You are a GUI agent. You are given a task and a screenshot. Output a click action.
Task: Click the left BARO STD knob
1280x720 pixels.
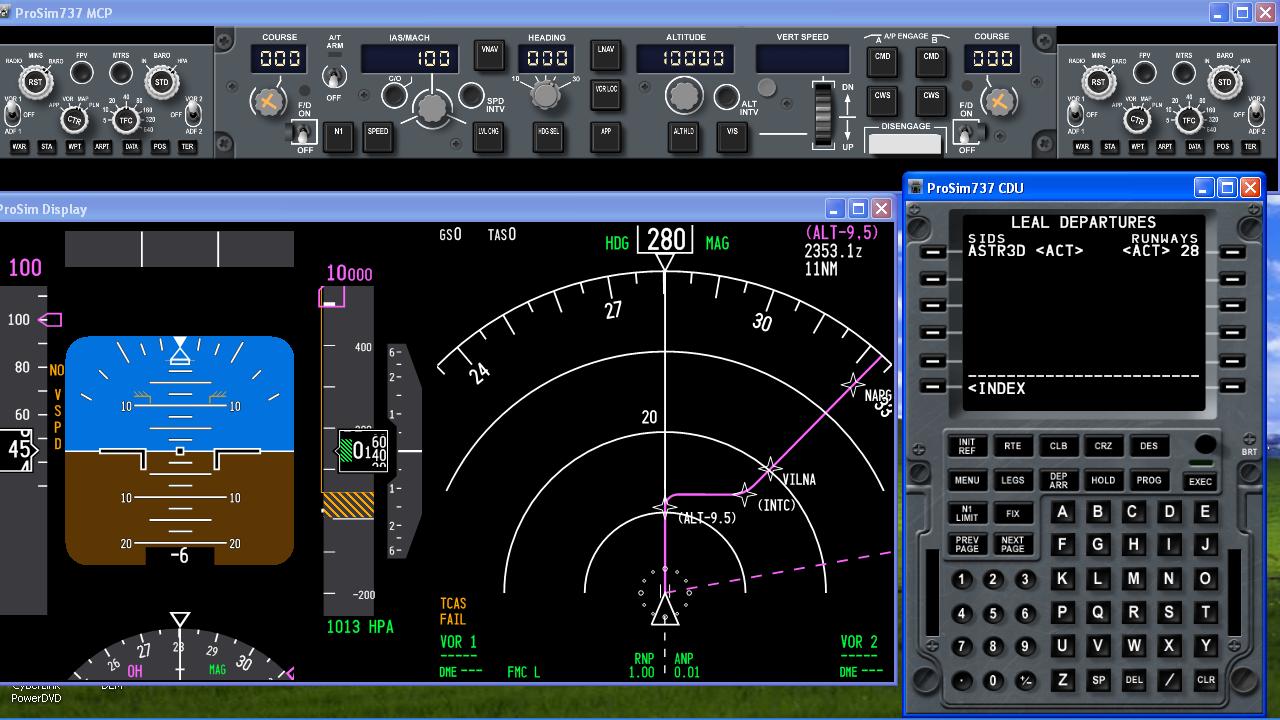pyautogui.click(x=162, y=82)
